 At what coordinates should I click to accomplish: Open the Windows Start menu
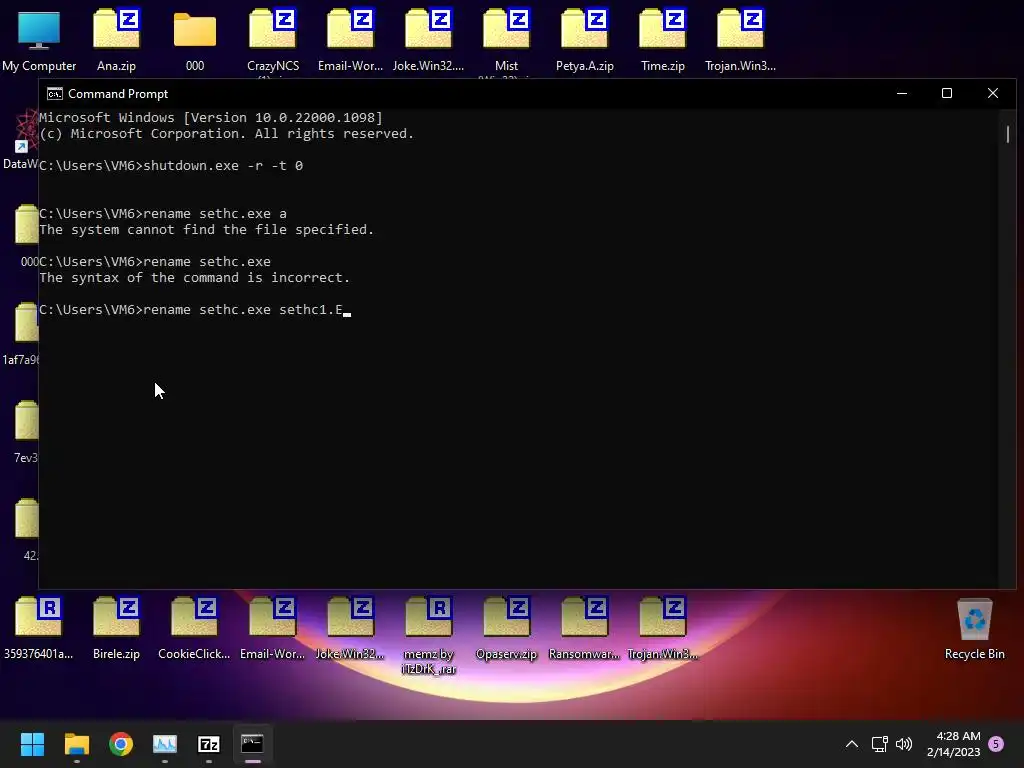[32, 744]
